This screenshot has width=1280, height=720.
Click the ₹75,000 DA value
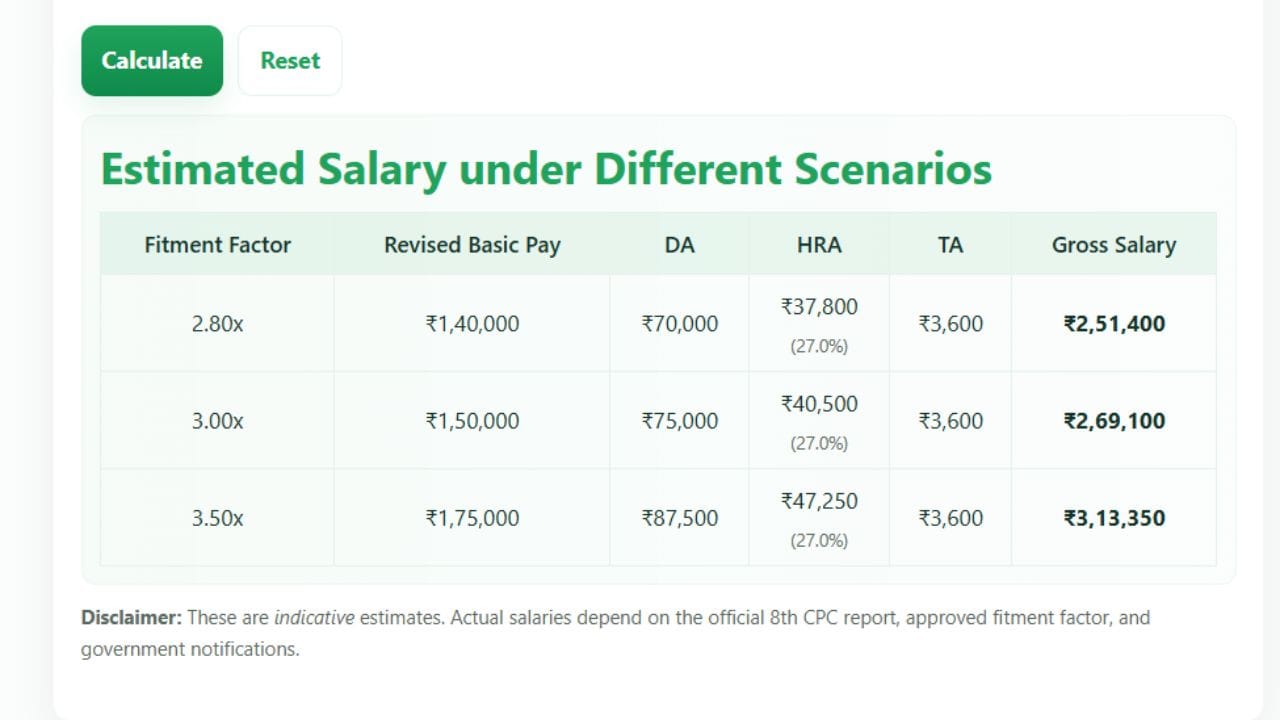(x=679, y=421)
